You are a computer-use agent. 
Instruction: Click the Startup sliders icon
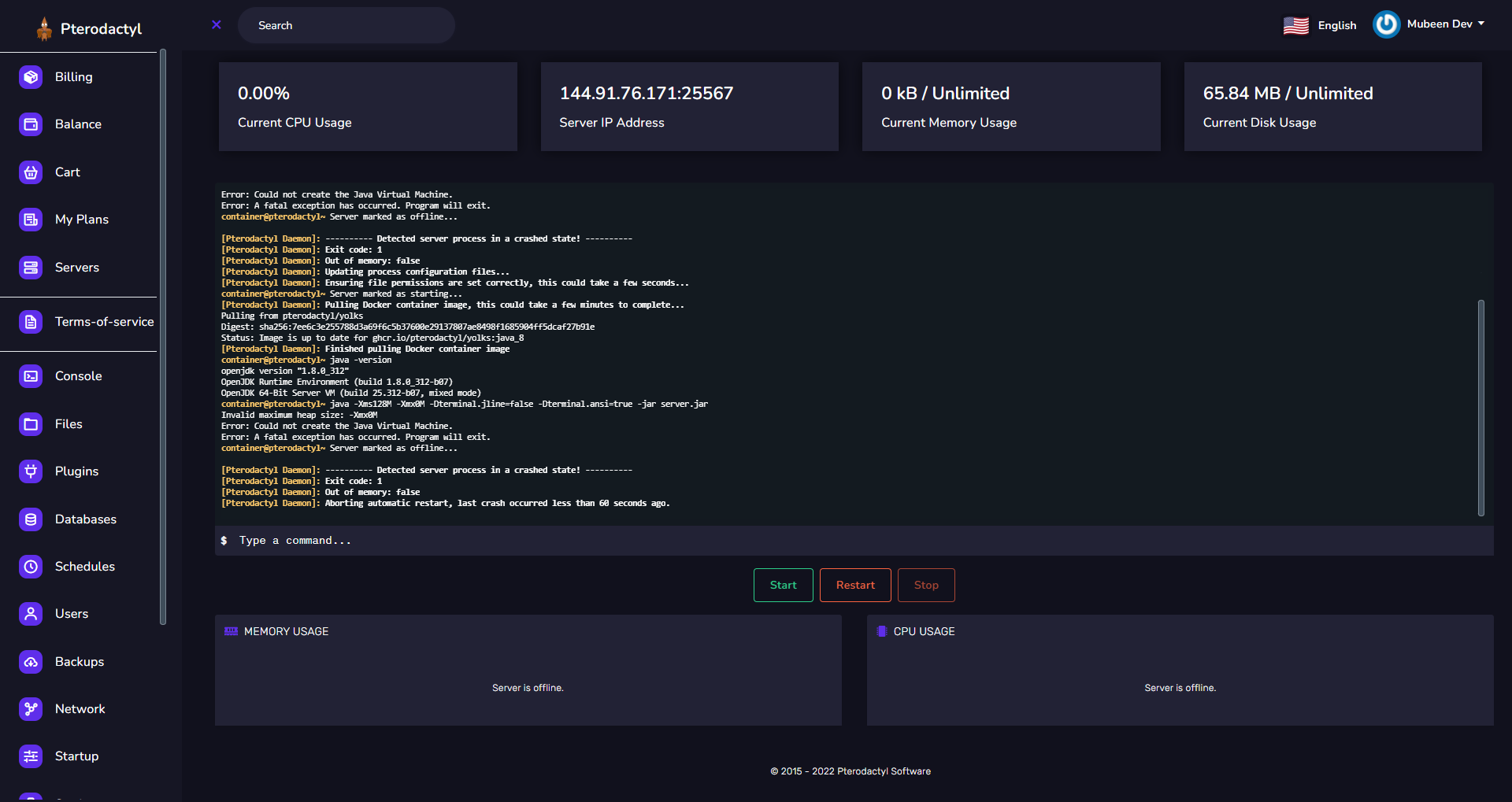tap(31, 756)
